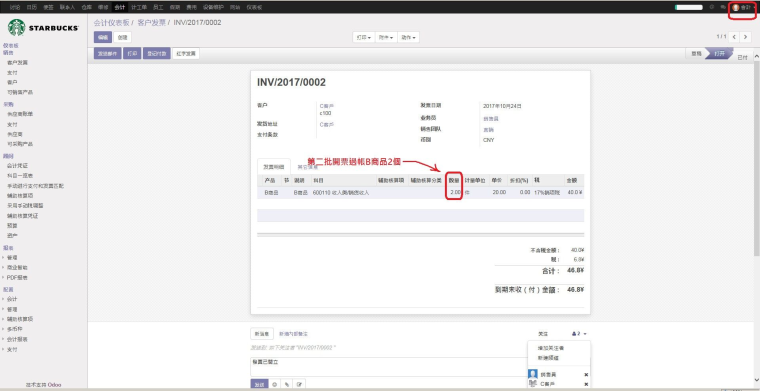Open the full composer pop-out icon
The image size is (760, 391).
[299, 384]
